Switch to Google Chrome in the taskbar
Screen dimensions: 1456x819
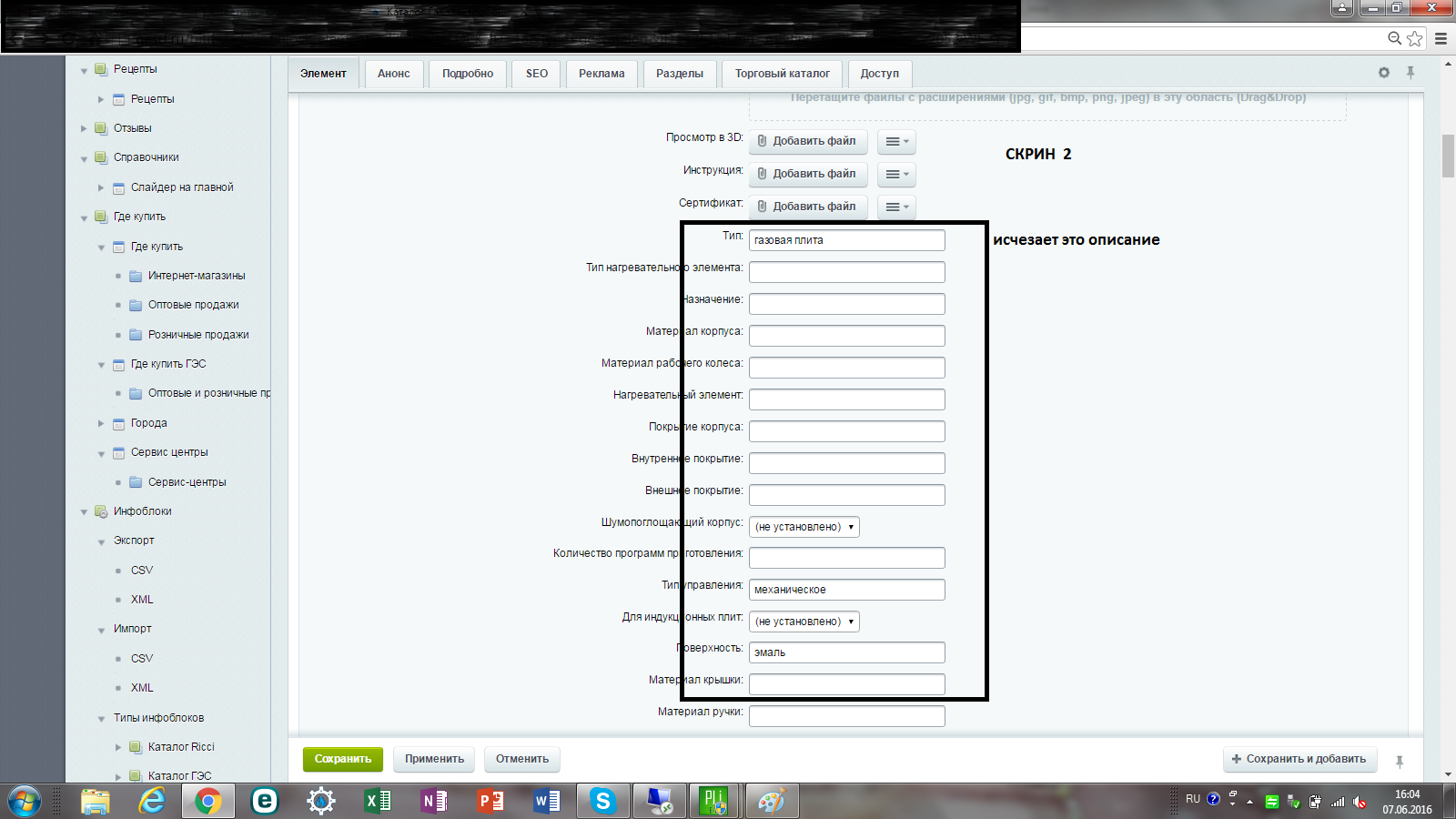[208, 802]
